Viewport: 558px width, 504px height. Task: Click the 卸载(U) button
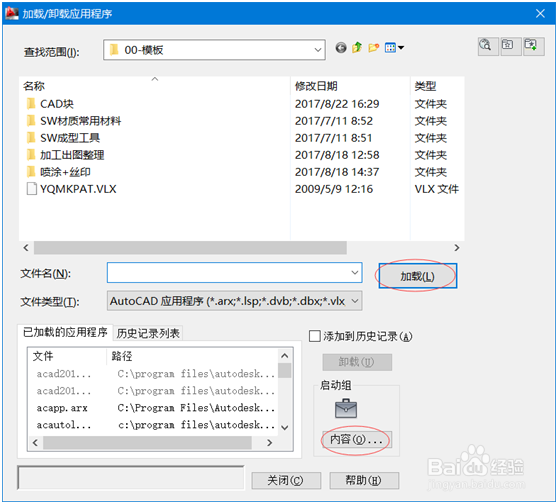pos(357,362)
